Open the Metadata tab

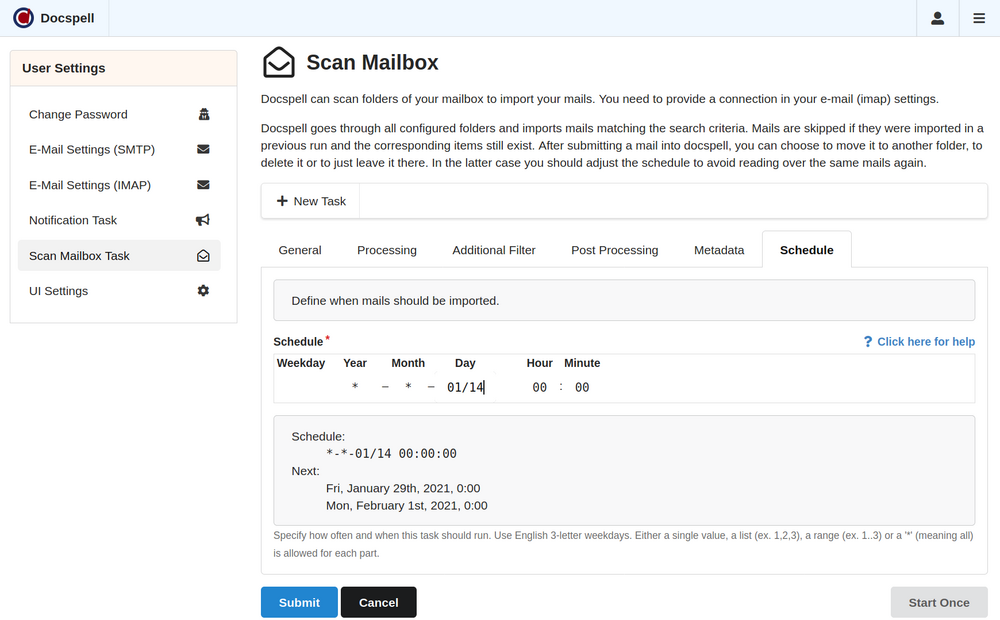click(719, 250)
